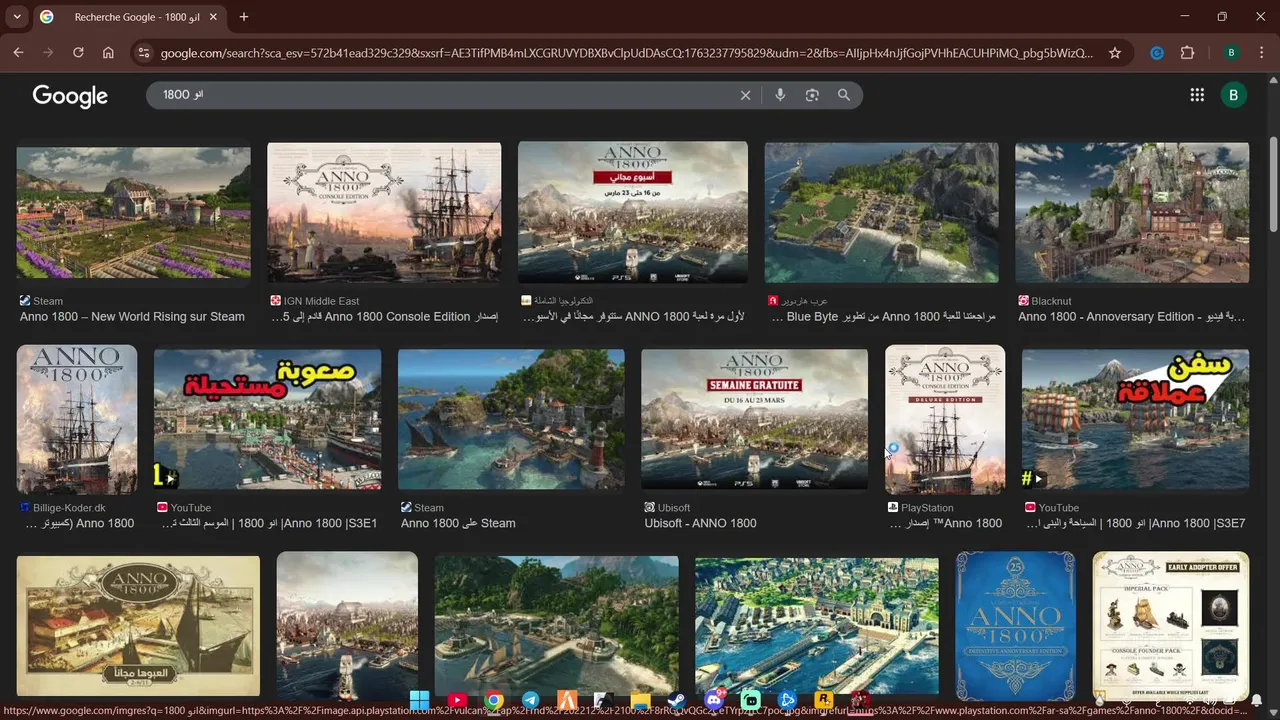Open Discord from the taskbar

pos(714,700)
